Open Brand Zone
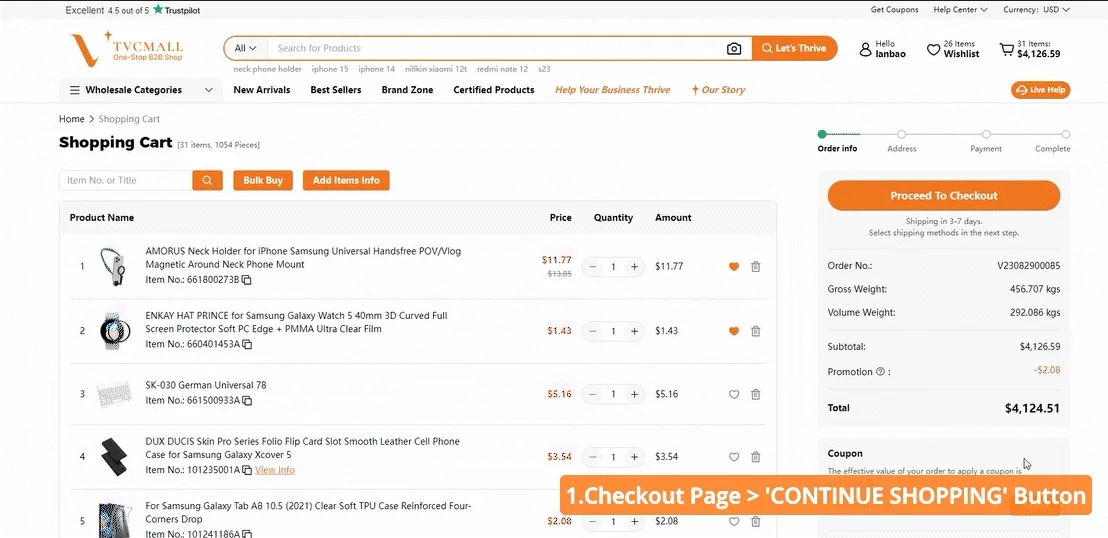 coord(407,90)
